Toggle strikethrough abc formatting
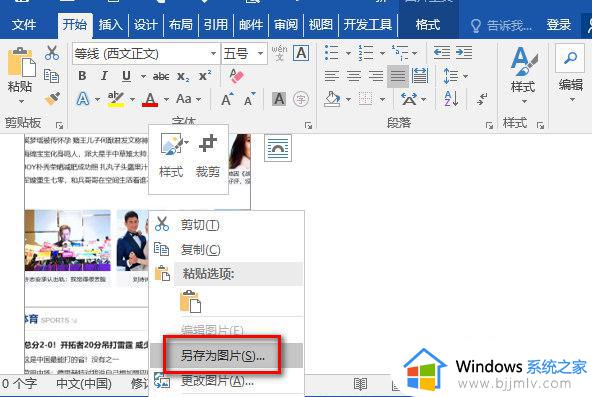 pyautogui.click(x=160, y=76)
